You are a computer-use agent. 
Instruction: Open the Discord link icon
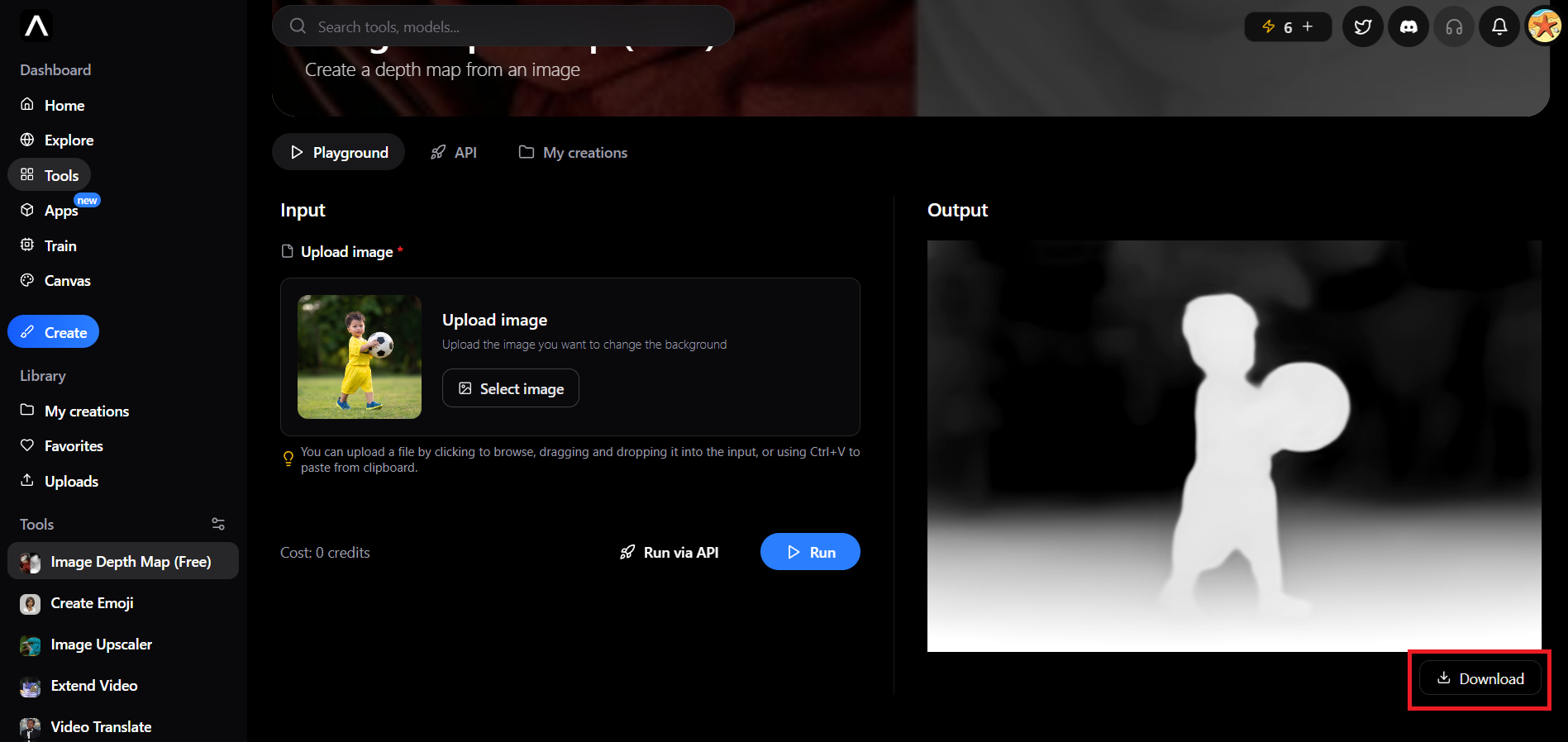(1408, 27)
